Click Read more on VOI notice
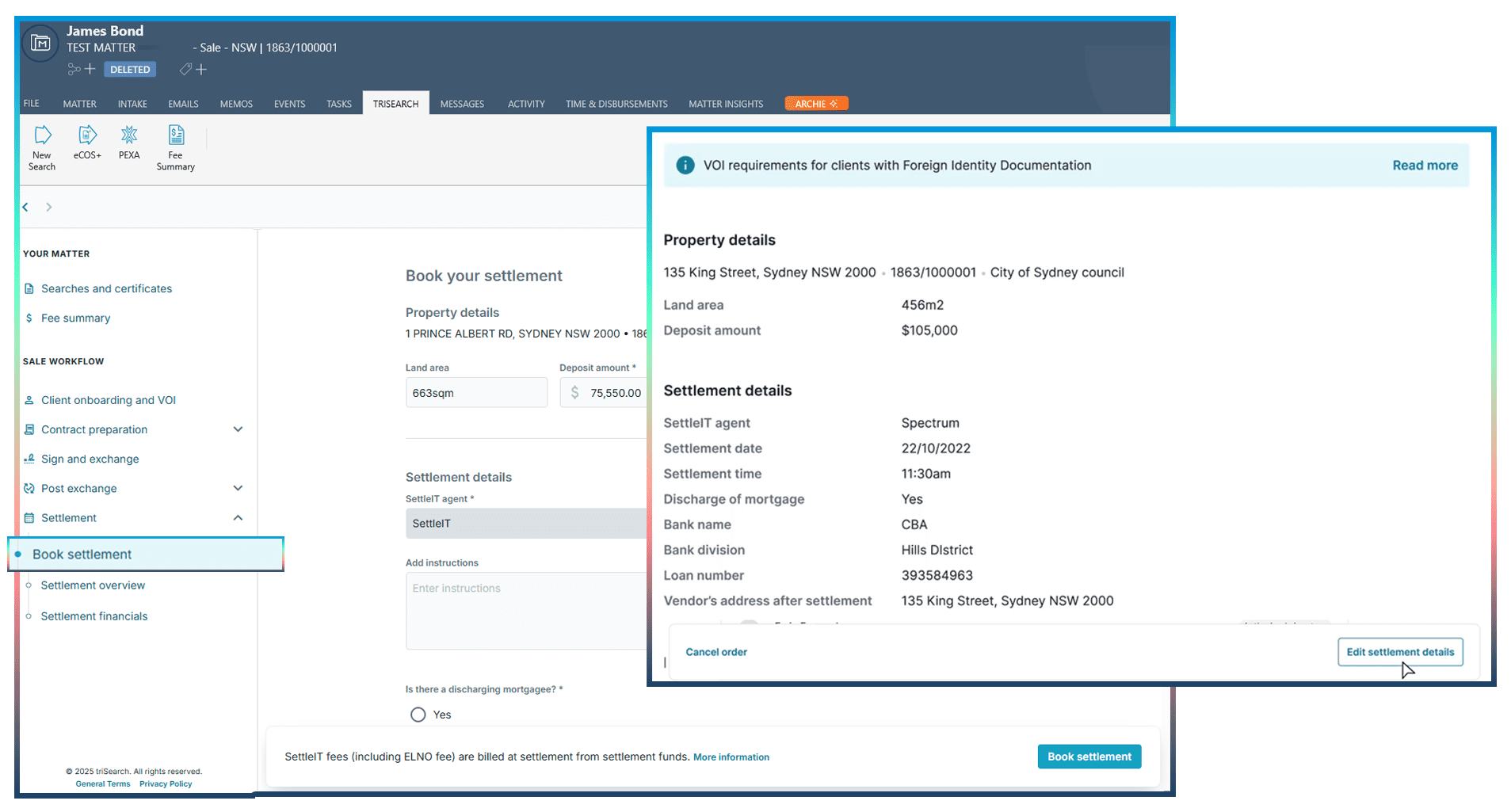 (1425, 166)
